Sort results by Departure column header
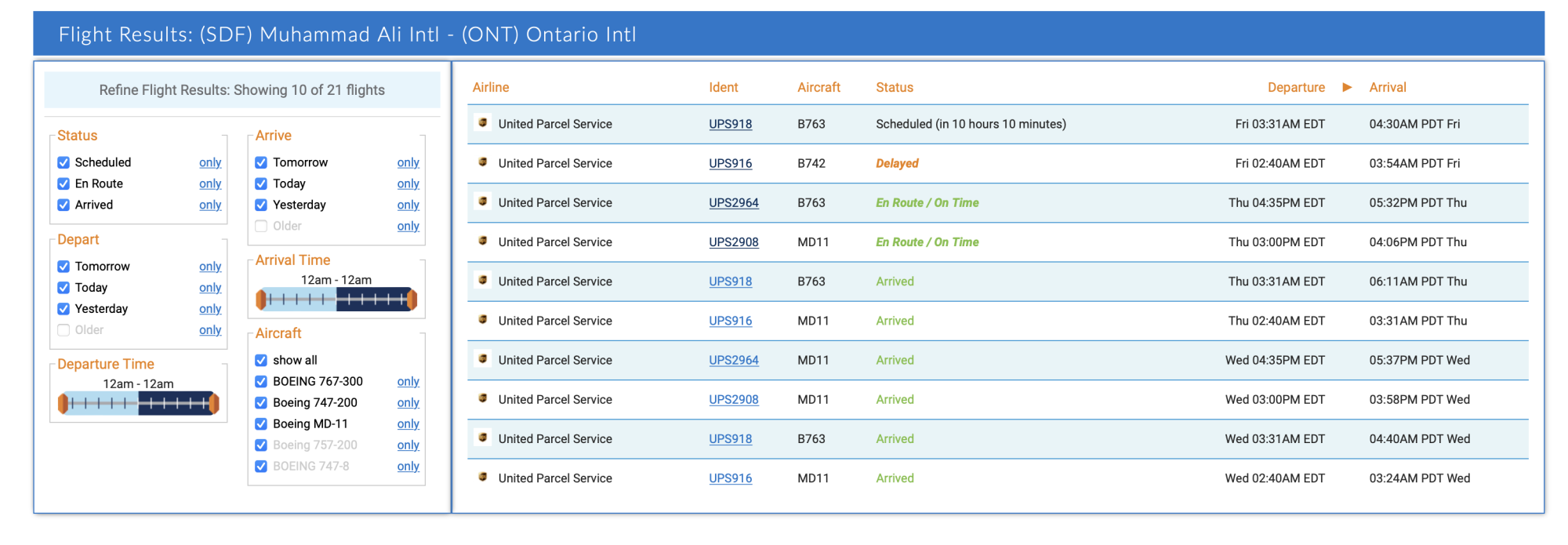Image resolution: width=1568 pixels, height=545 pixels. click(x=1296, y=87)
